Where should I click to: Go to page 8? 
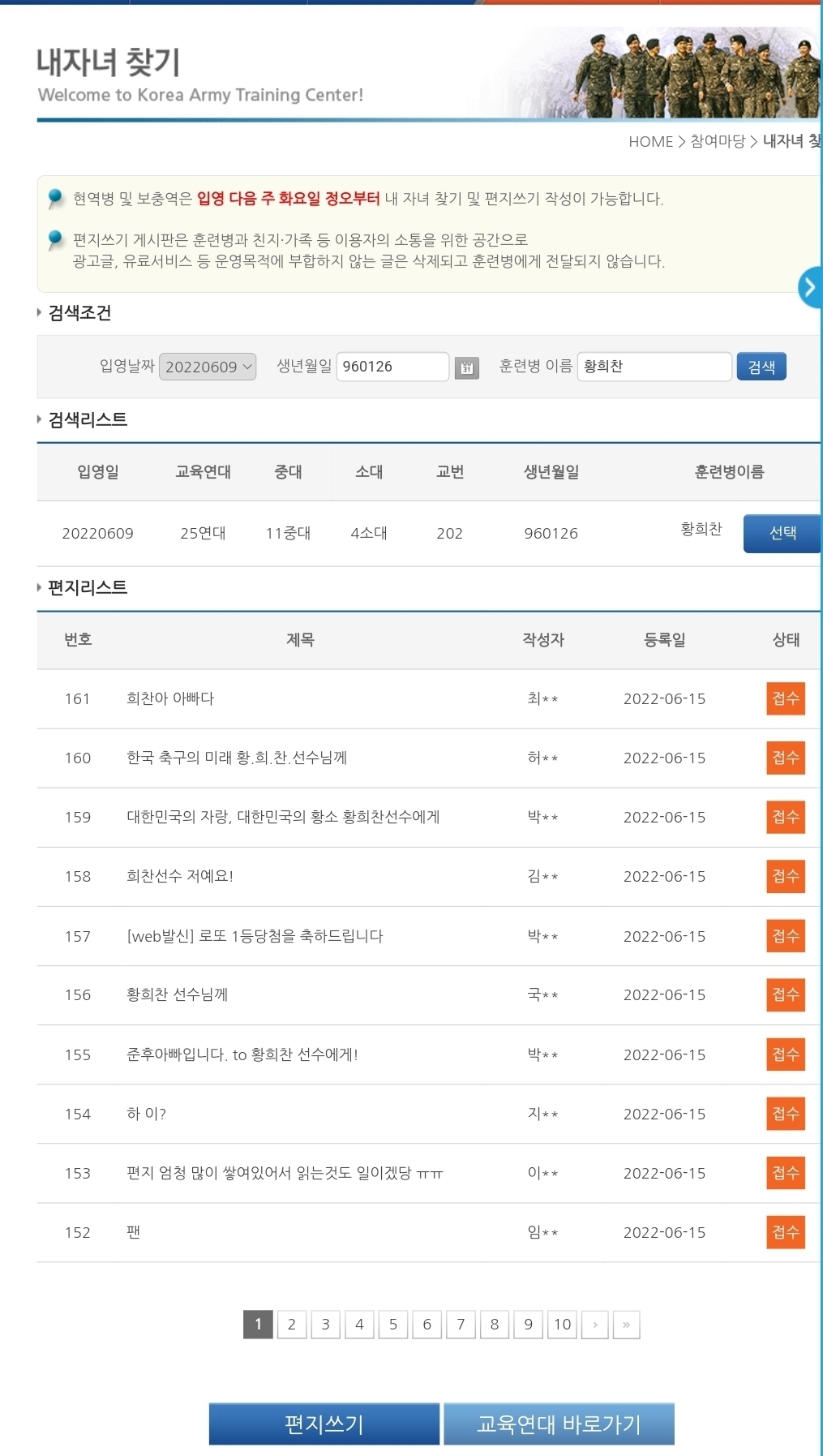(495, 1325)
